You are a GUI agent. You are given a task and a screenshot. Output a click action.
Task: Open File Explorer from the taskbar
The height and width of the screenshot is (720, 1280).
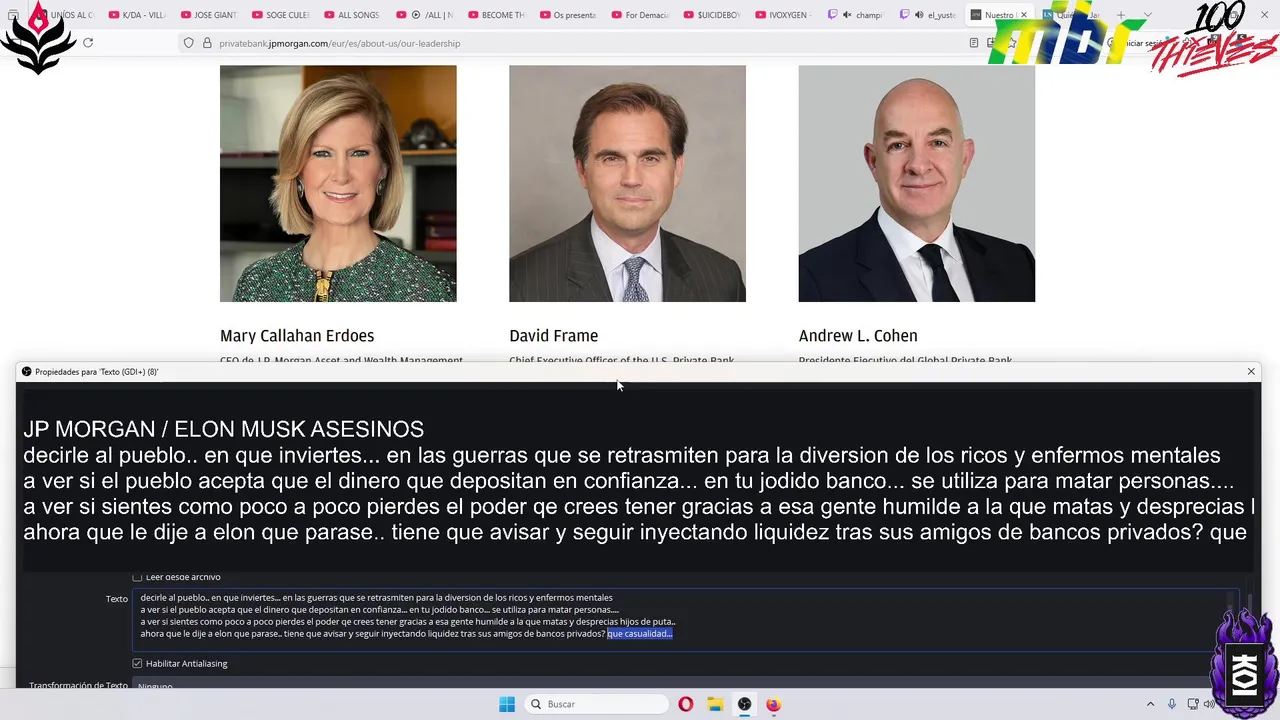[715, 704]
